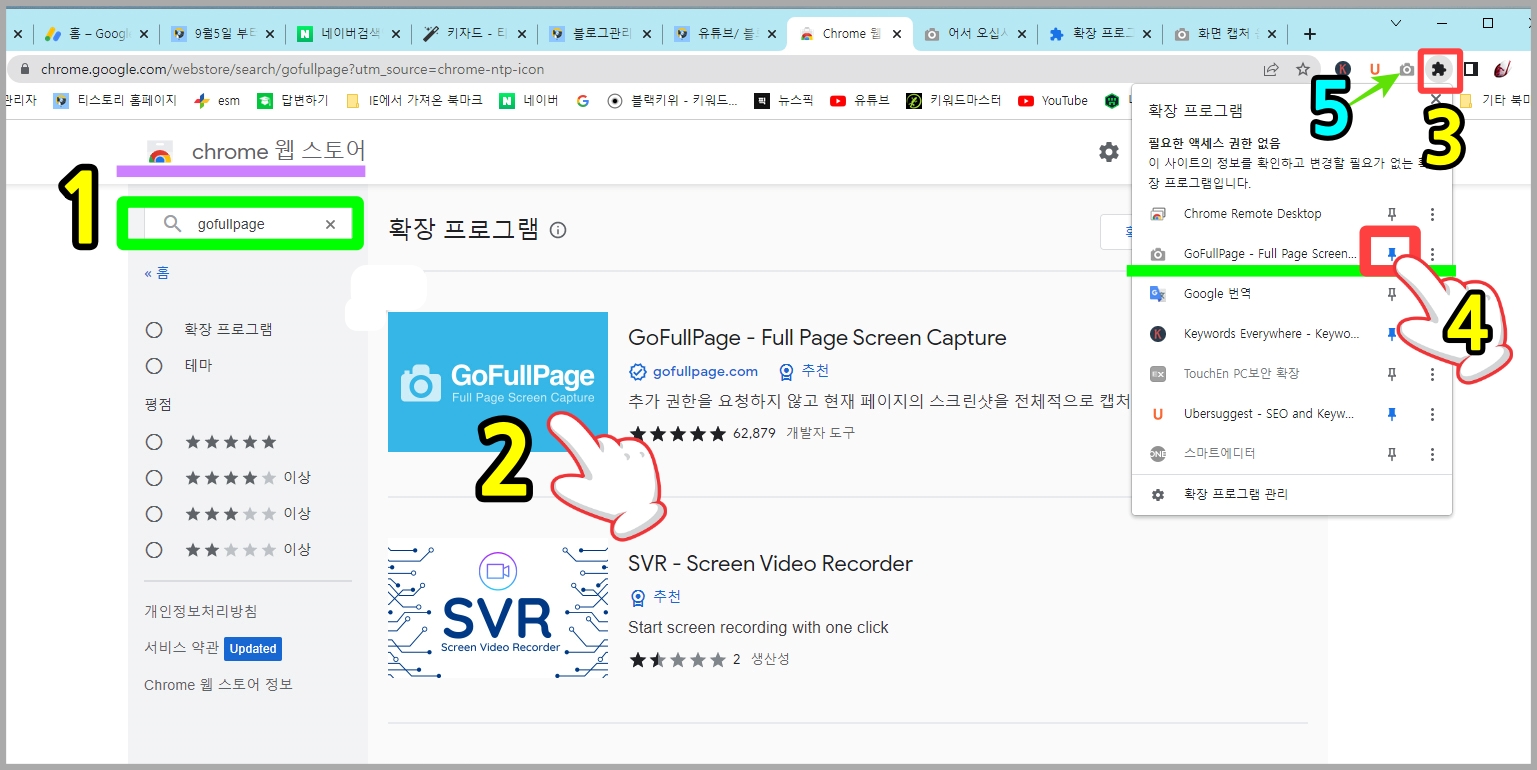Switch to the 블로그관리 tab

[x=598, y=34]
